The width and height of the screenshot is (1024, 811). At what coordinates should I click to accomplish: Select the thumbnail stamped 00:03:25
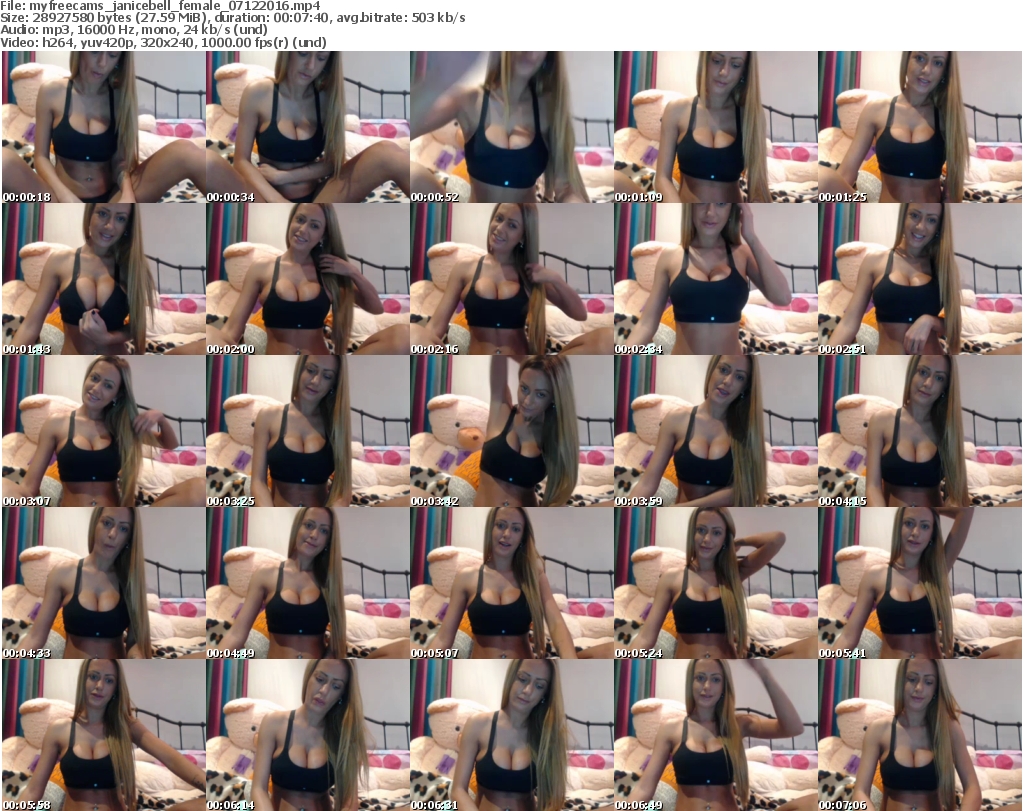point(308,431)
